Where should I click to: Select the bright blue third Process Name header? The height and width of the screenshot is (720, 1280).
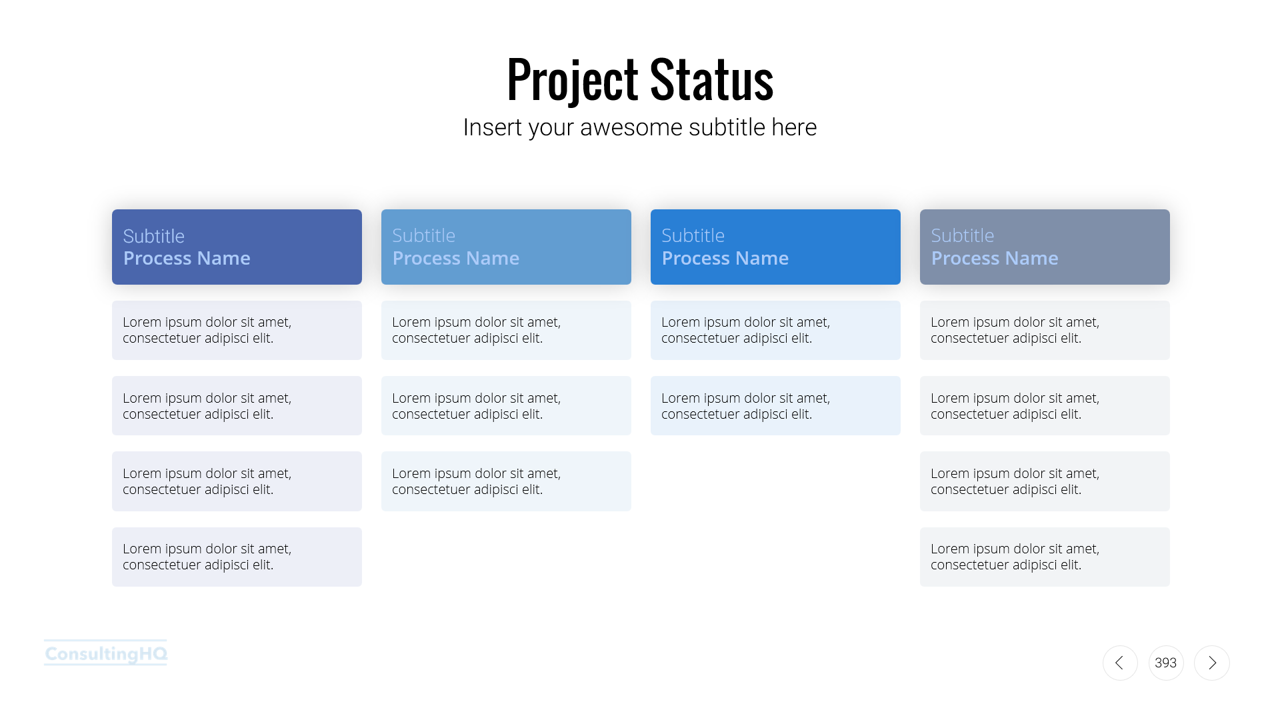(x=775, y=247)
